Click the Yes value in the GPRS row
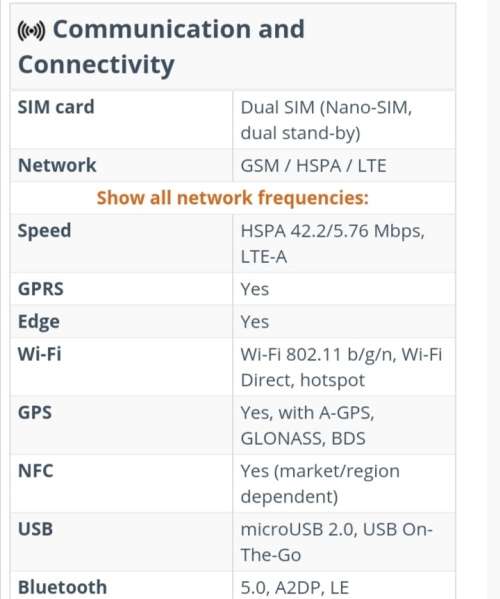 (x=254, y=289)
